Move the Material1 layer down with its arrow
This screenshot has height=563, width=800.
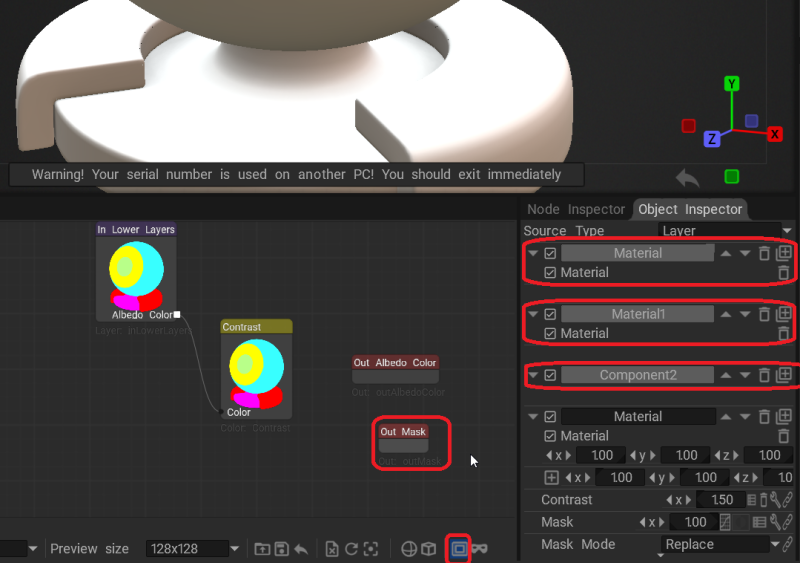click(x=745, y=314)
